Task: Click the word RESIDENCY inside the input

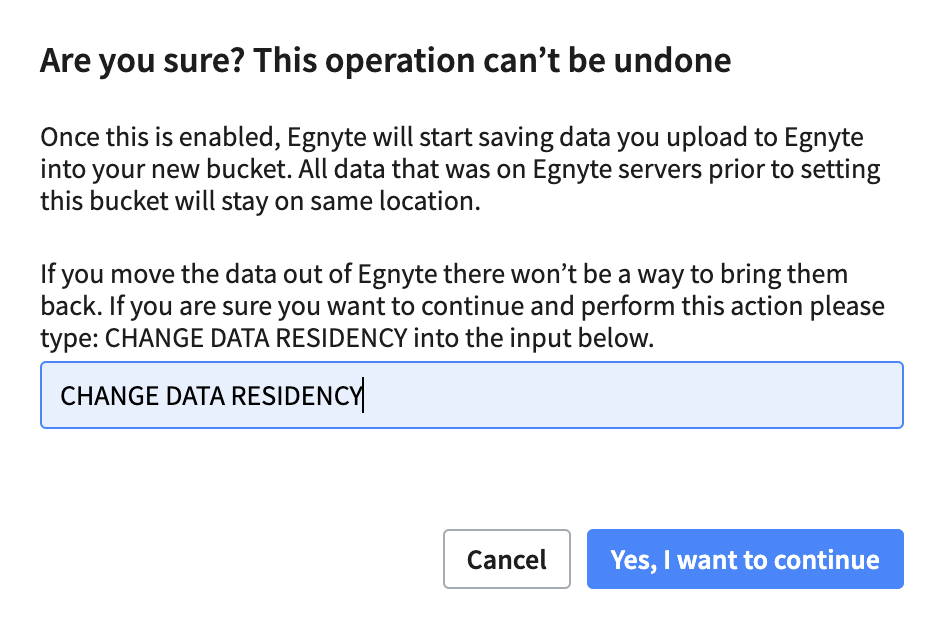Action: 295,396
